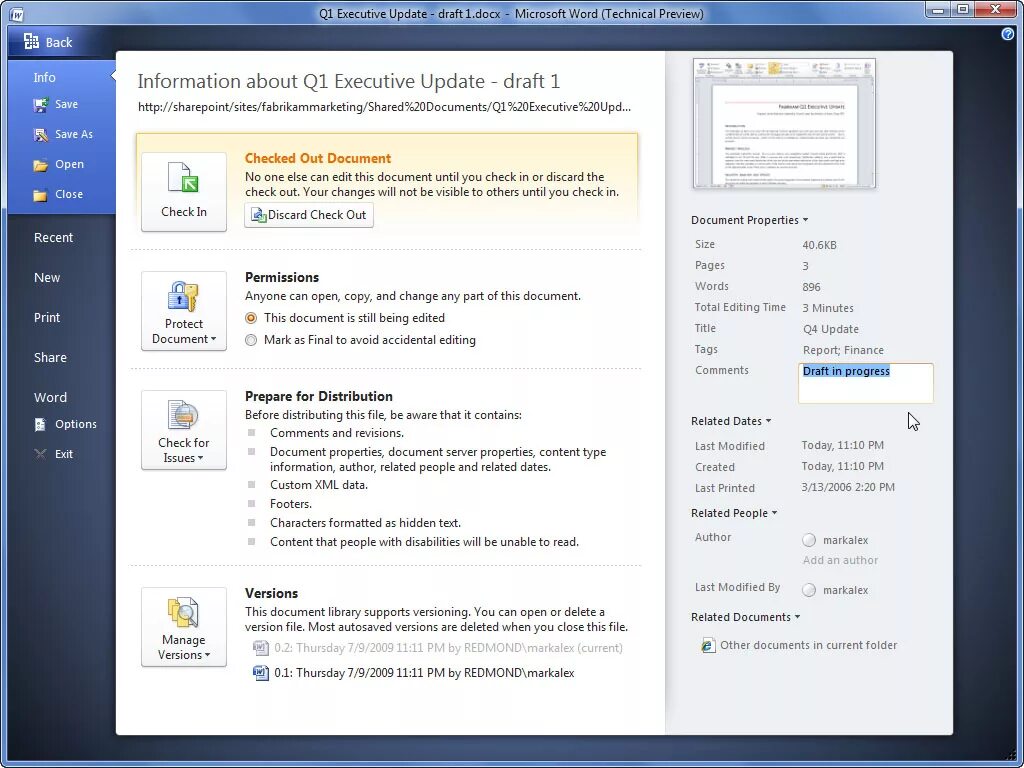Click the SharePoint document URL
Image resolution: width=1024 pixels, height=768 pixels.
(384, 107)
